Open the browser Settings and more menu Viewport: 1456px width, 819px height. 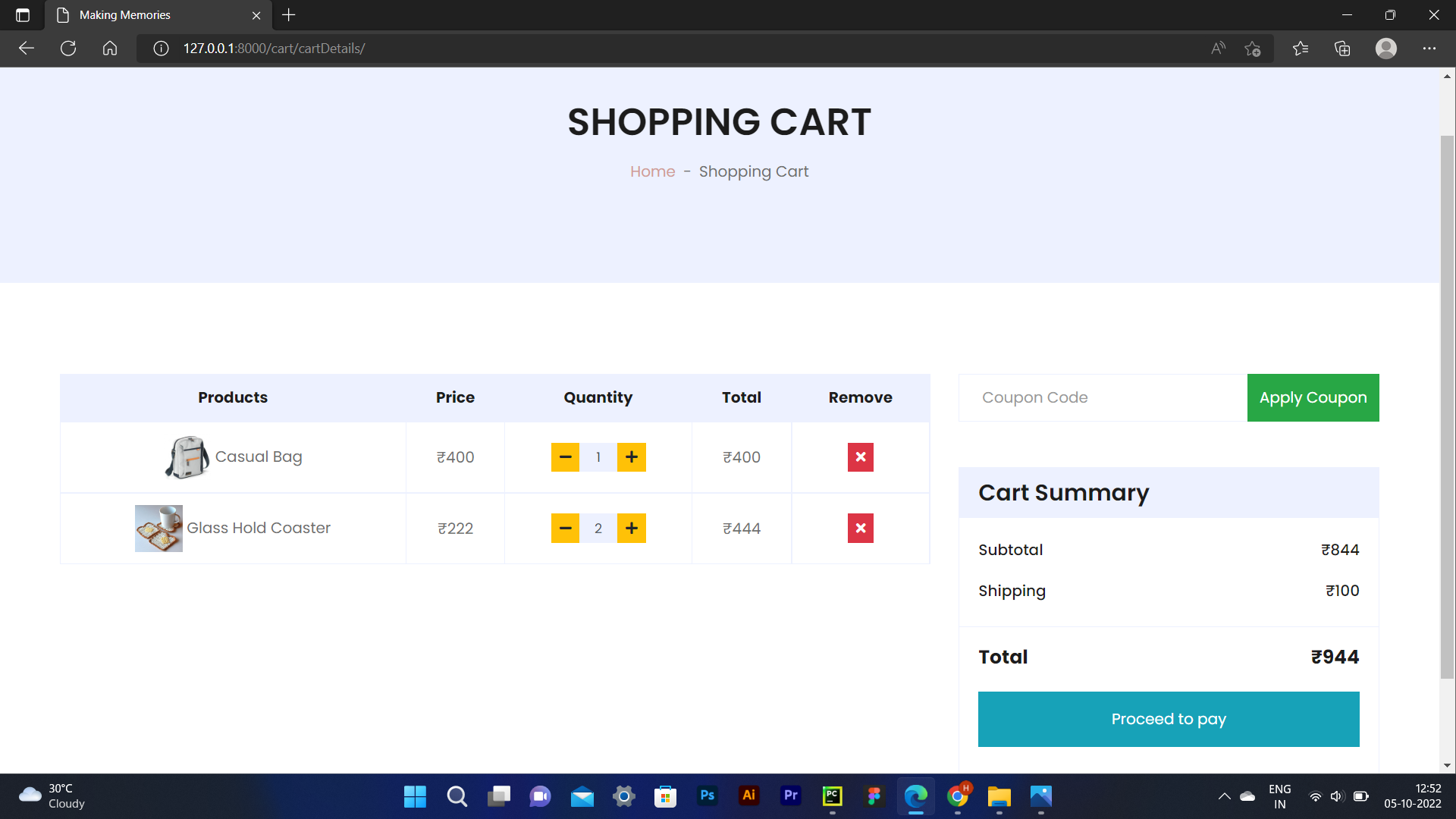pos(1429,49)
